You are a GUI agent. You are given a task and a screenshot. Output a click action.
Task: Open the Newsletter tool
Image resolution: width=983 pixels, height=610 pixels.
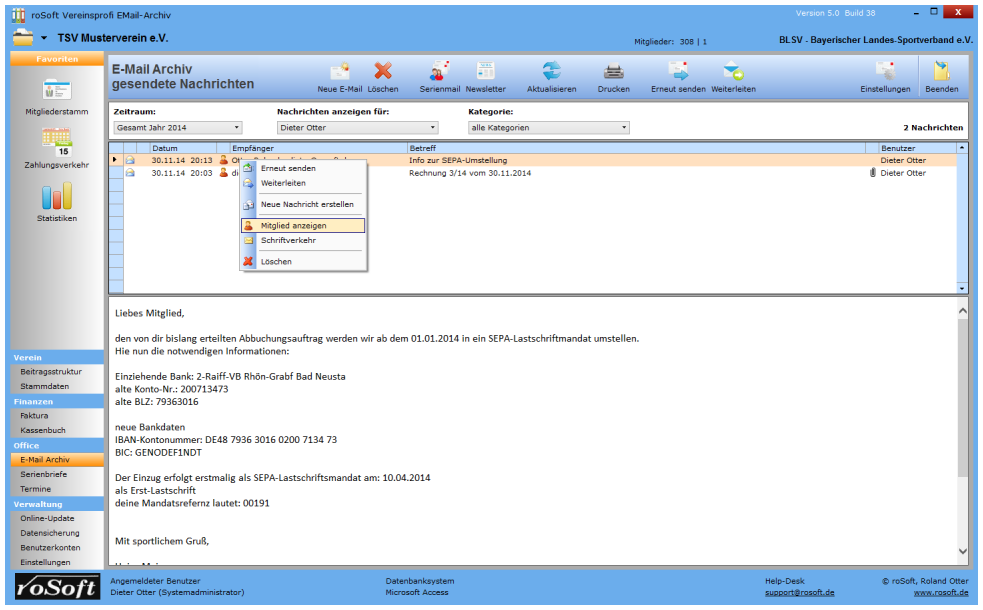(x=486, y=71)
